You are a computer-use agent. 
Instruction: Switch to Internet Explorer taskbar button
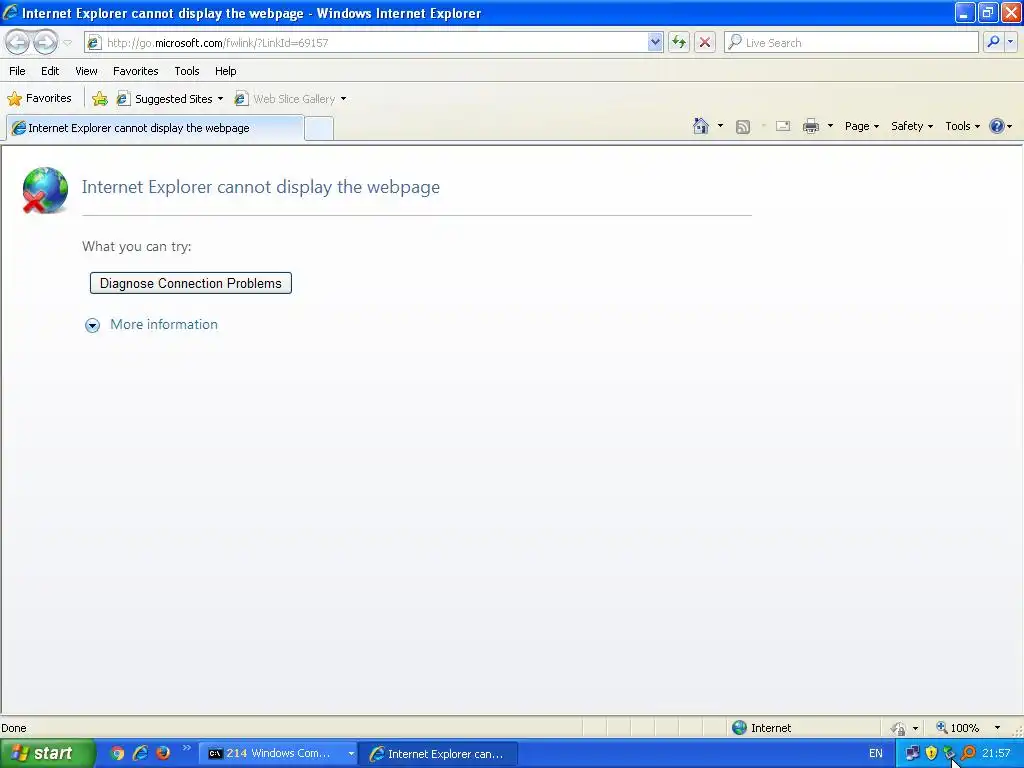[439, 754]
